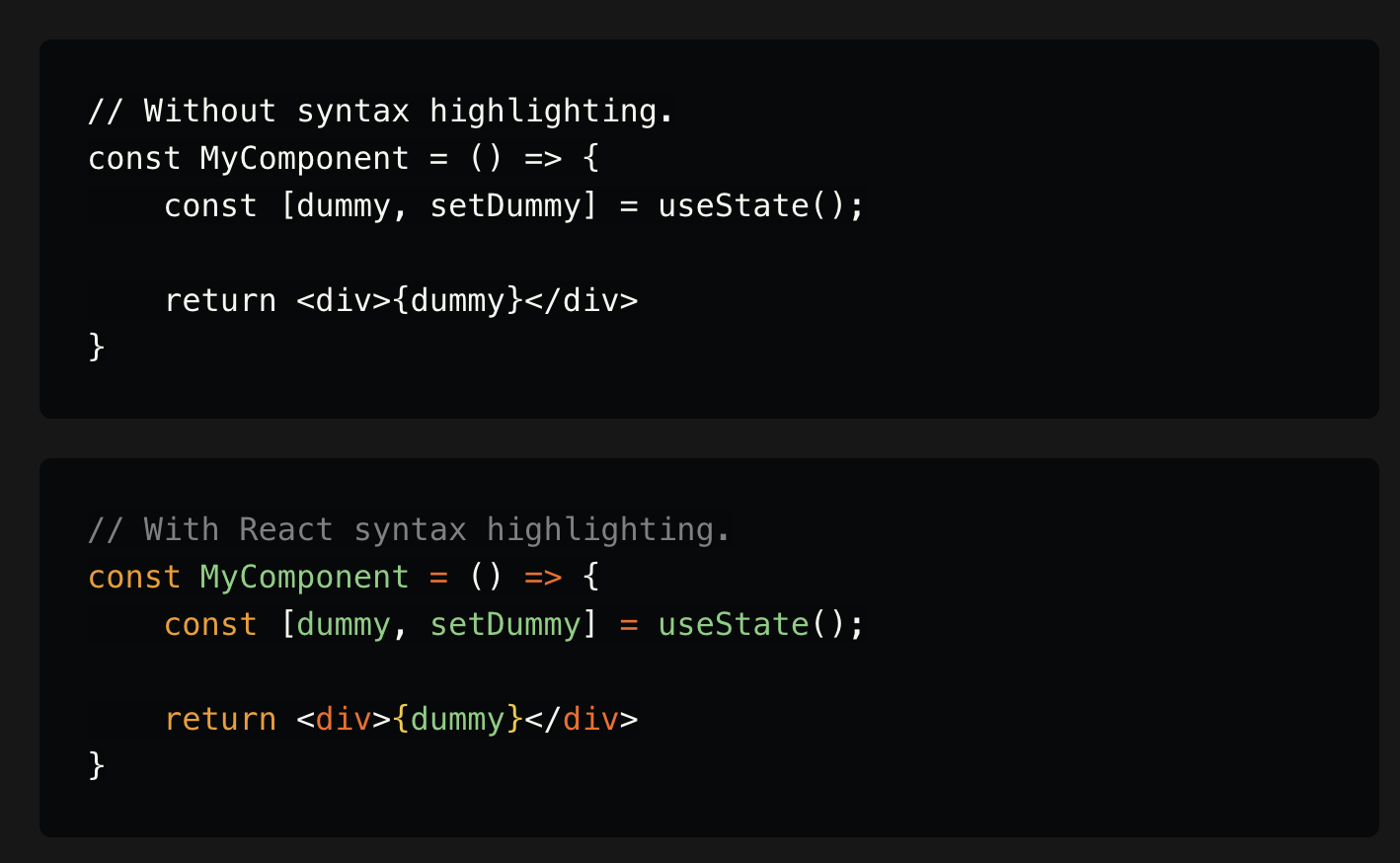Image resolution: width=1400 pixels, height=863 pixels.
Task: Click the closing brace of the highlighted block
Action: 96,765
